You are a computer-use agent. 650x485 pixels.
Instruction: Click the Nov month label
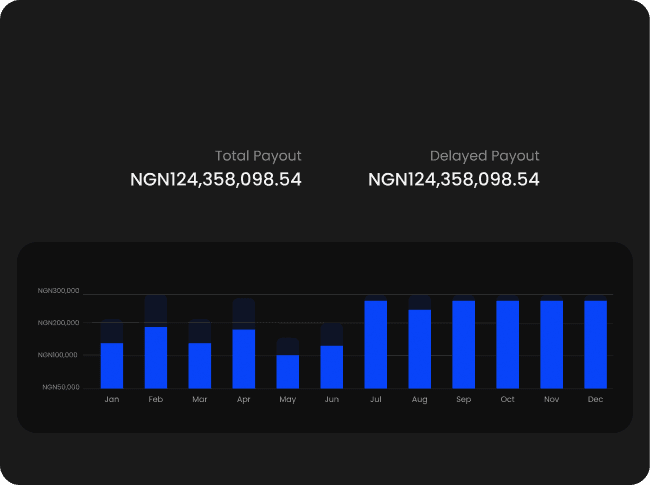[551, 399]
